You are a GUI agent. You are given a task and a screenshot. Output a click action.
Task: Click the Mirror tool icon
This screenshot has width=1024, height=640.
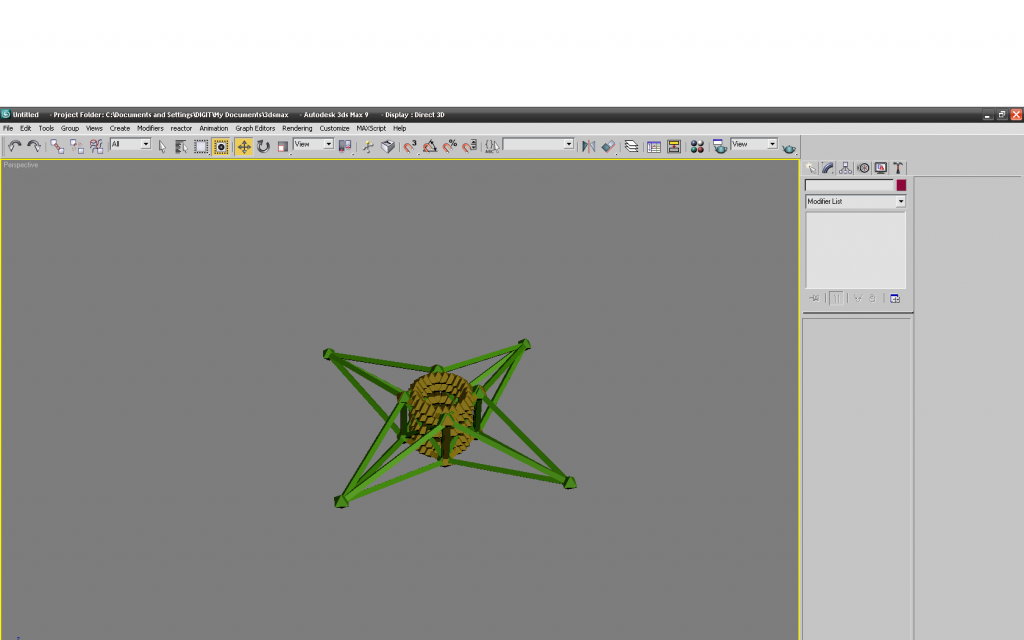click(588, 146)
